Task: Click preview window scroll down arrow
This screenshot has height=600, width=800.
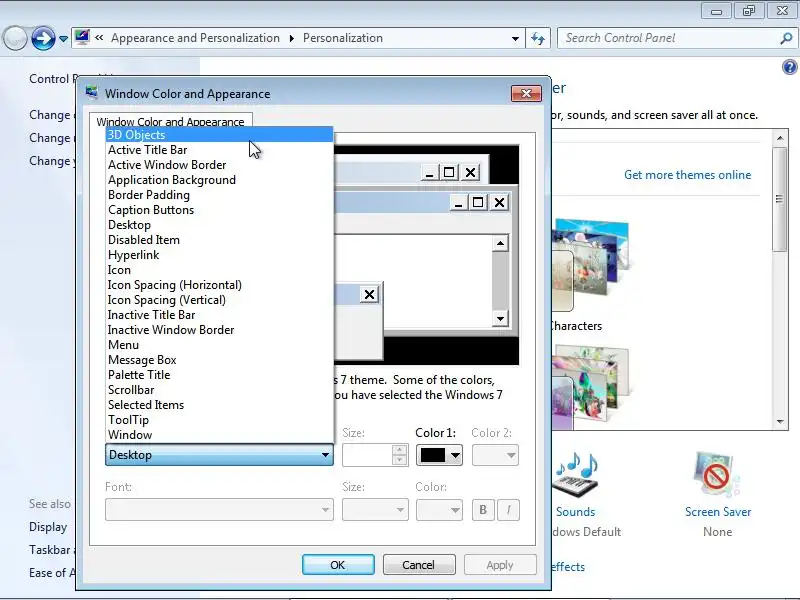Action: [501, 319]
